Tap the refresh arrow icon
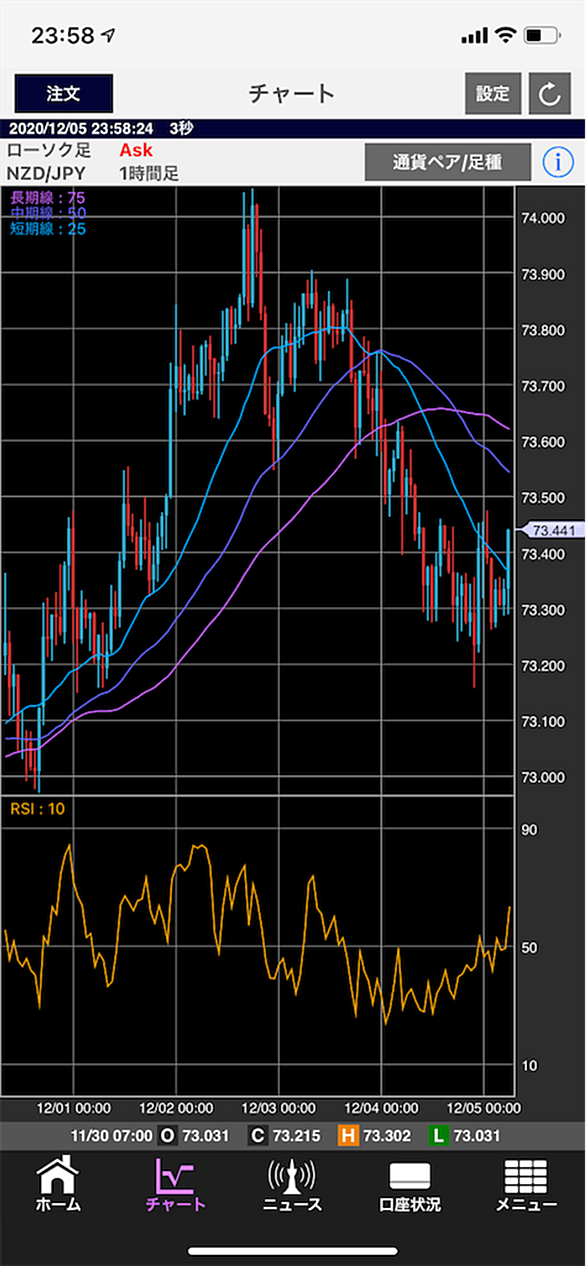This screenshot has width=586, height=1266. [549, 94]
